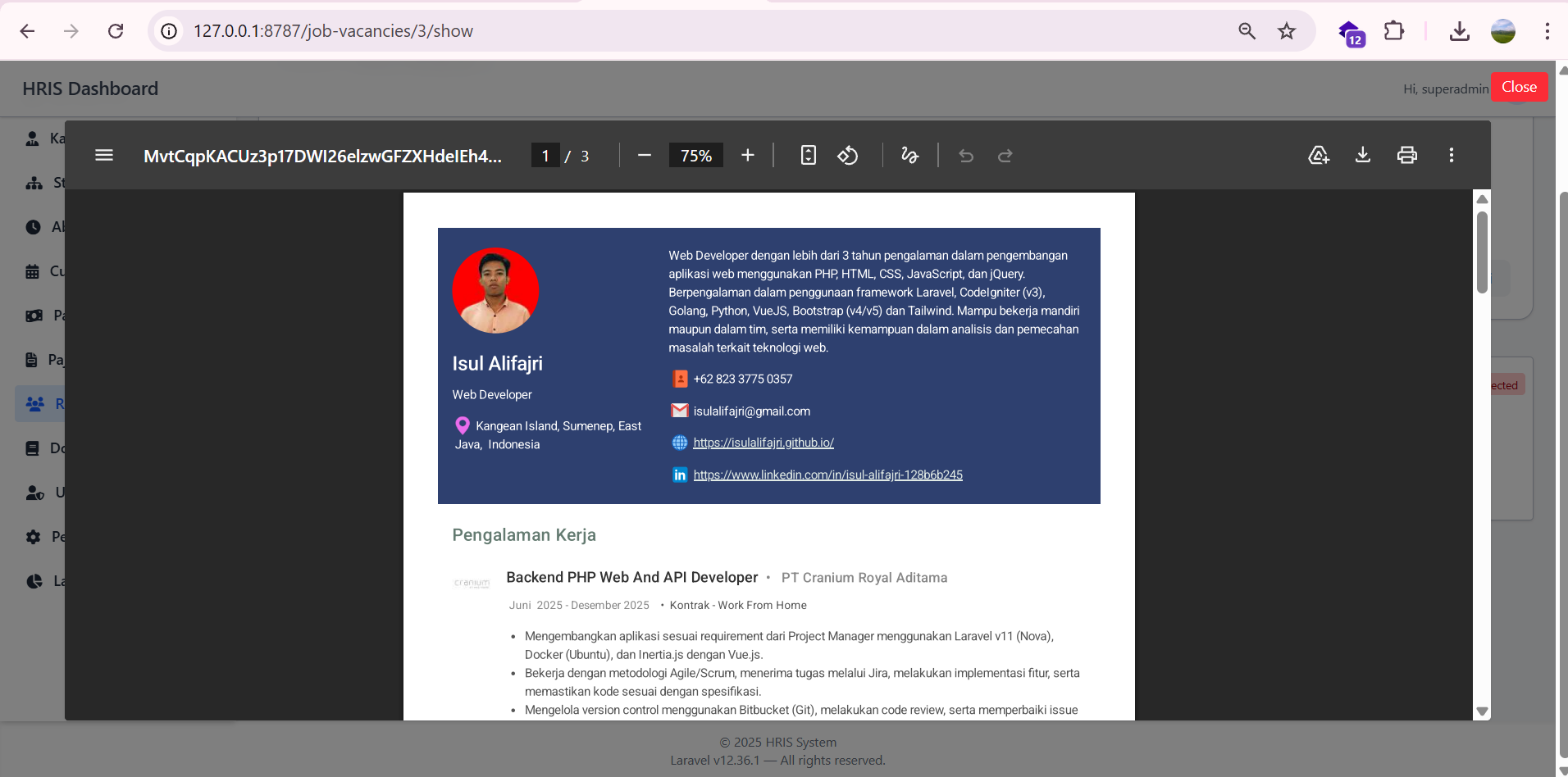Screen dimensions: 1568x777
Task: Edit the 75% zoom level field
Action: (x=695, y=156)
